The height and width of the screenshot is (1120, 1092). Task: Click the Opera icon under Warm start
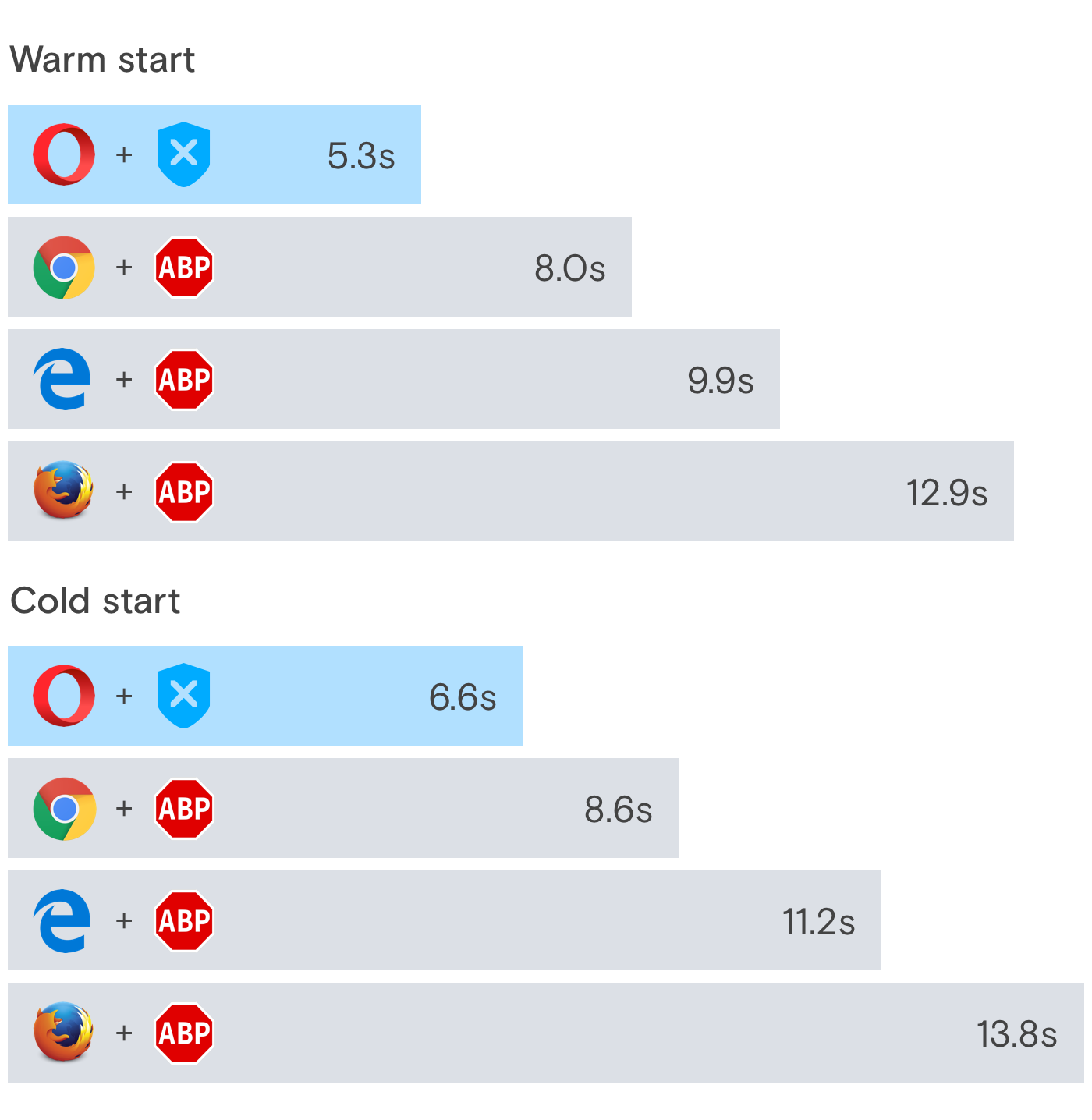tap(64, 154)
